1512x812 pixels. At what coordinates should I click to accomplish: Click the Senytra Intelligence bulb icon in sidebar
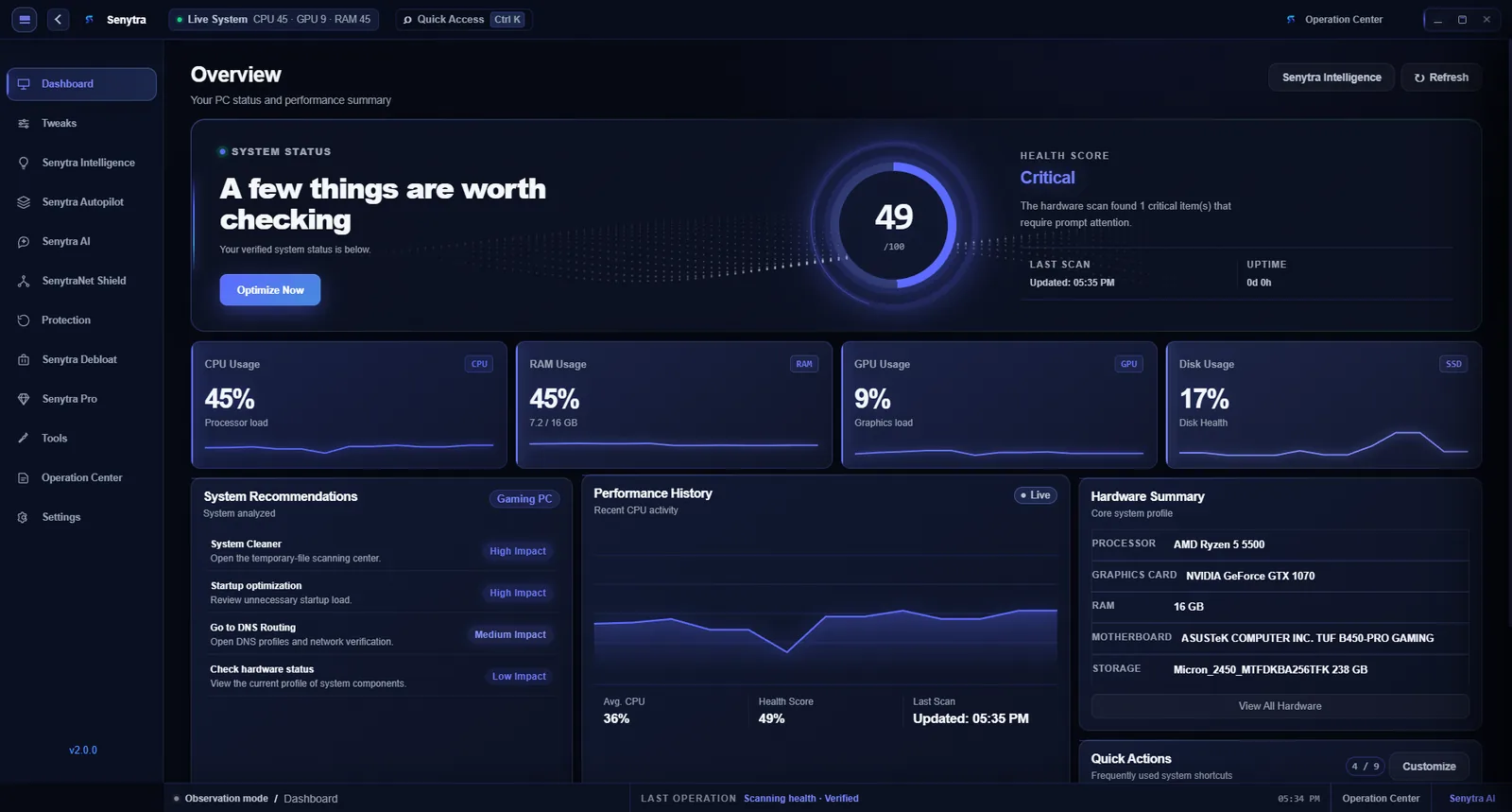coord(24,163)
